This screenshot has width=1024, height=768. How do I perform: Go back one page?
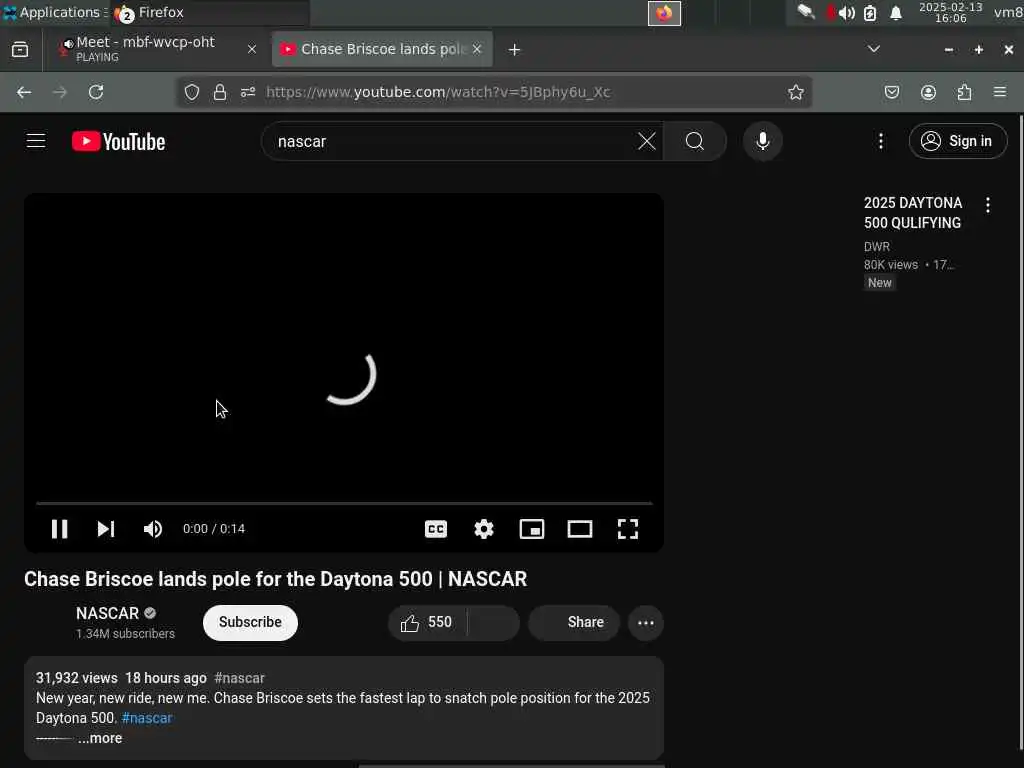(24, 92)
